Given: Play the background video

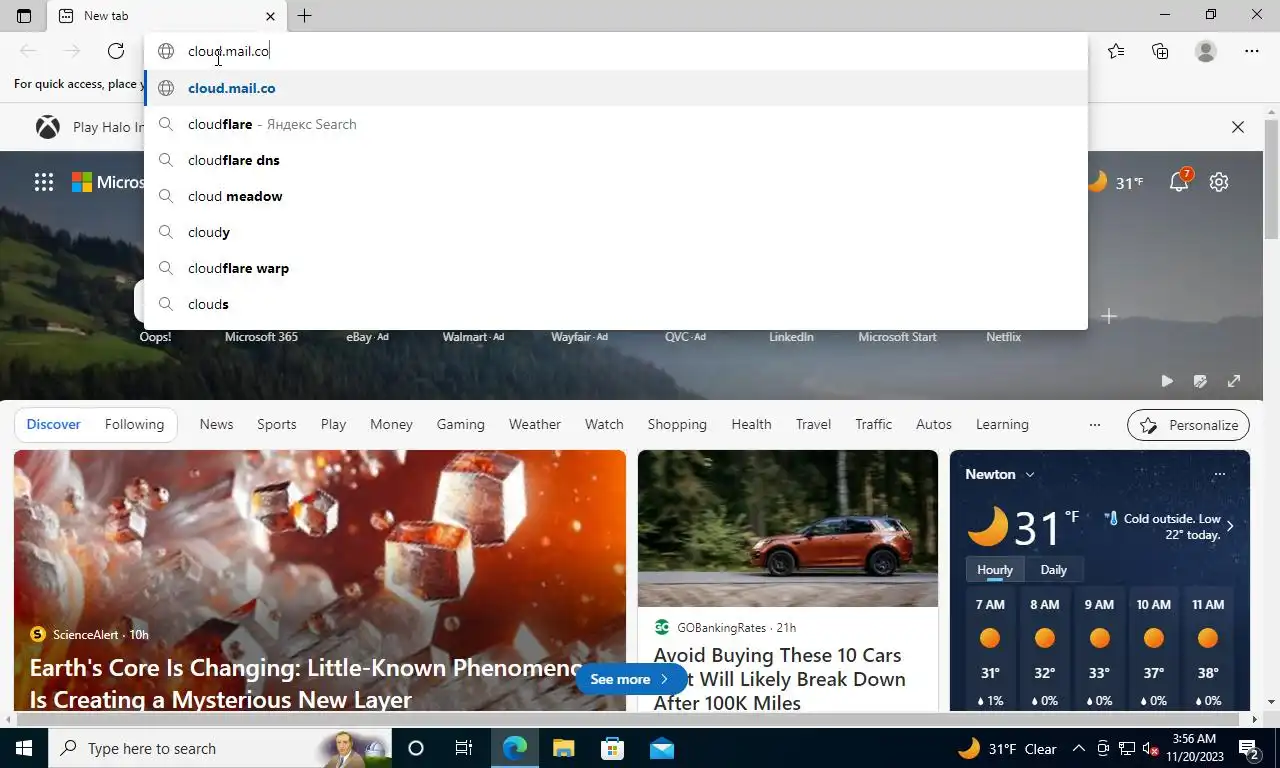Looking at the screenshot, I should (x=1167, y=381).
